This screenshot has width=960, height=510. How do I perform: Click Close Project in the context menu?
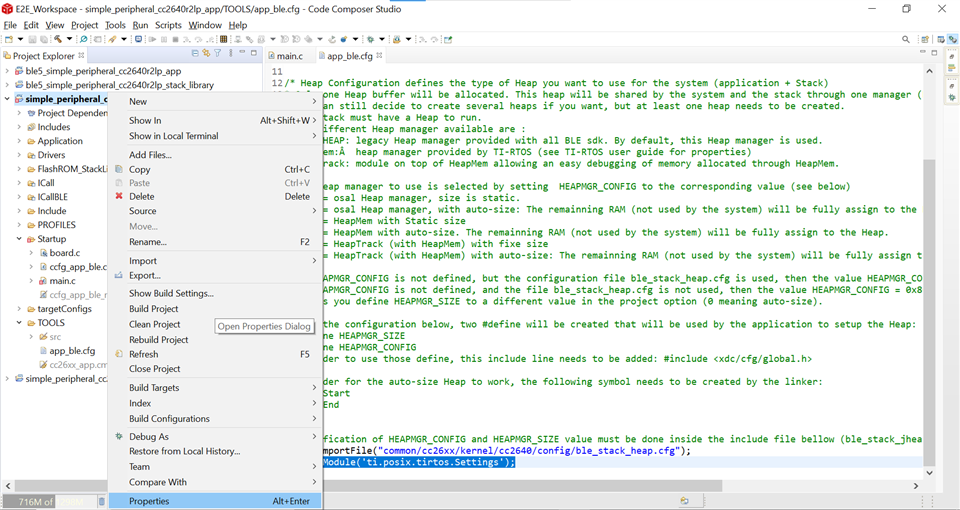click(x=215, y=369)
